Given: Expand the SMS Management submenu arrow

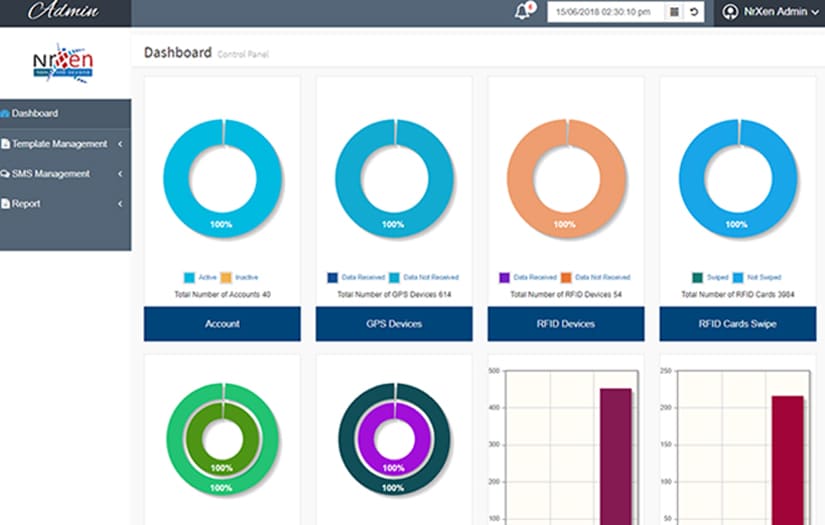Looking at the screenshot, I should tap(120, 174).
